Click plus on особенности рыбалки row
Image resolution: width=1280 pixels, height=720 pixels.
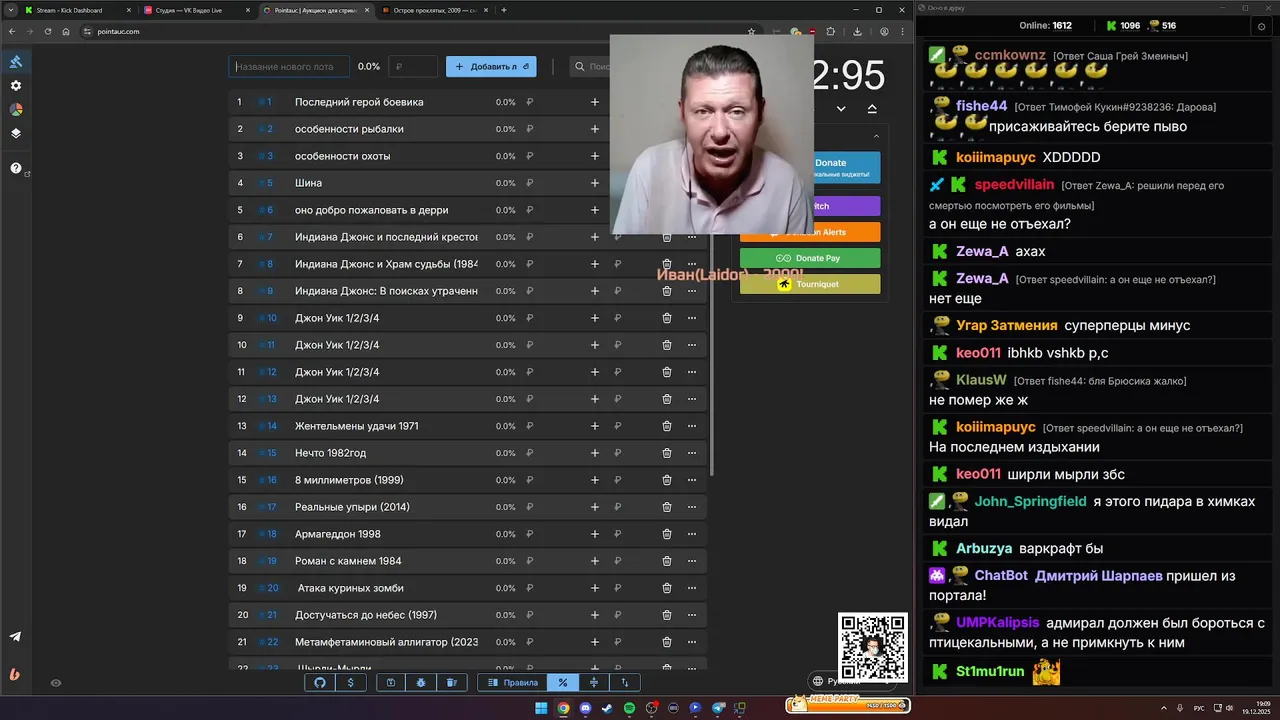tap(595, 129)
